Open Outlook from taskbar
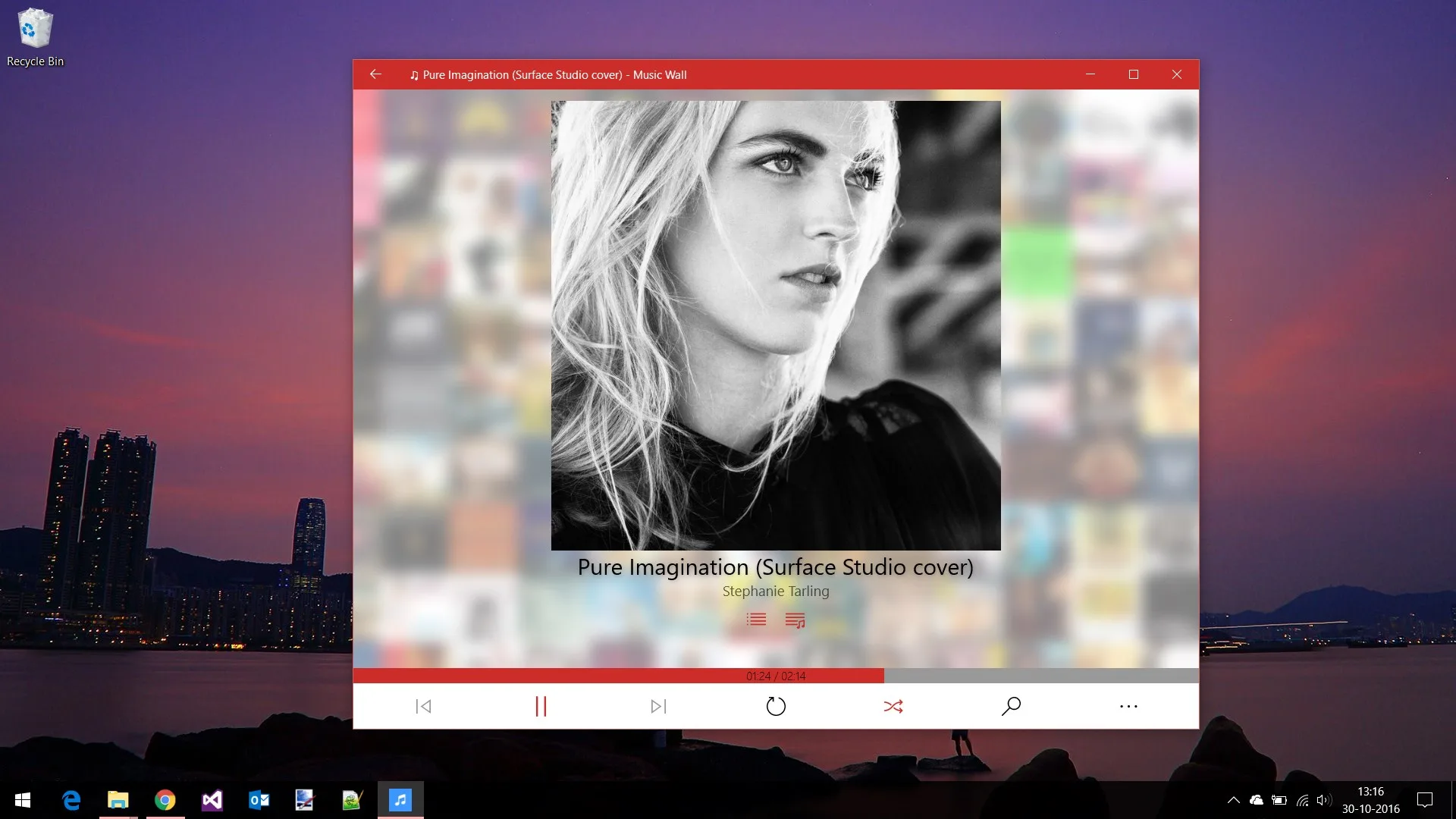 [259, 800]
